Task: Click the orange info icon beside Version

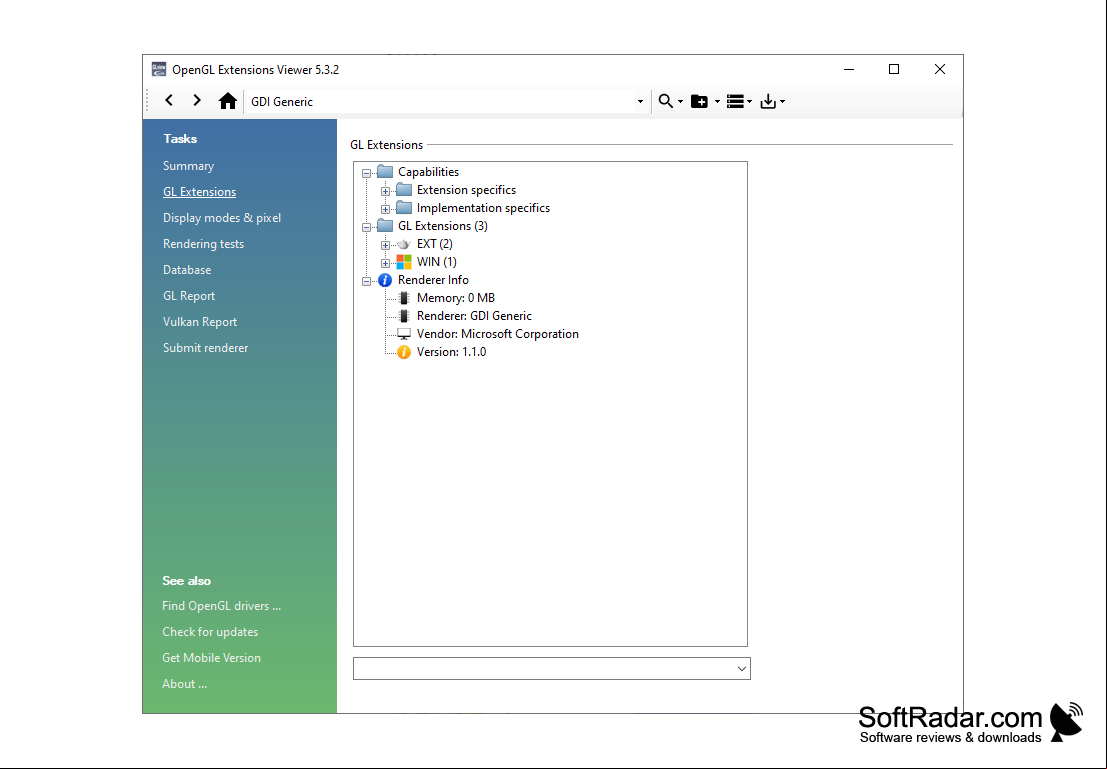Action: tap(404, 352)
